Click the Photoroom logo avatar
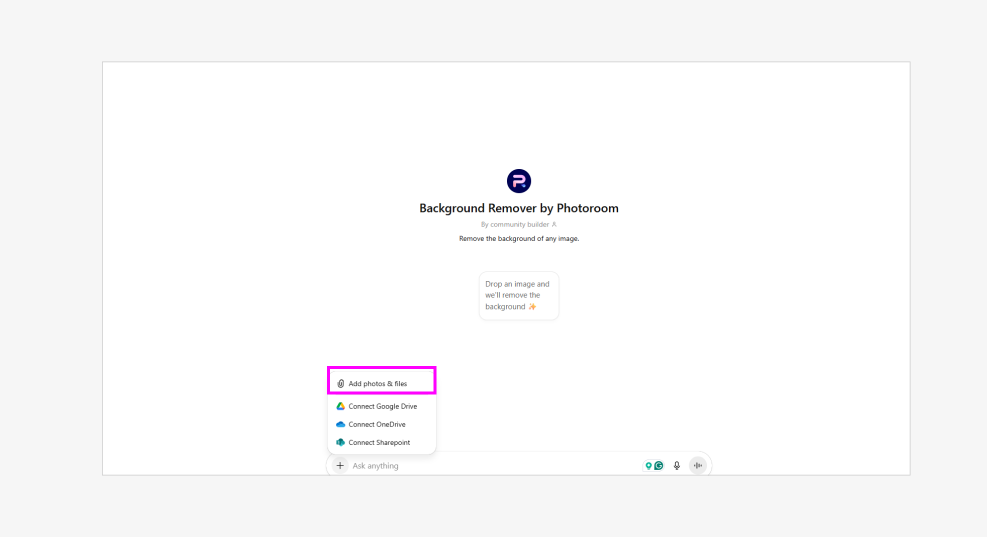Screen dimensions: 987x537 [x=519, y=181]
